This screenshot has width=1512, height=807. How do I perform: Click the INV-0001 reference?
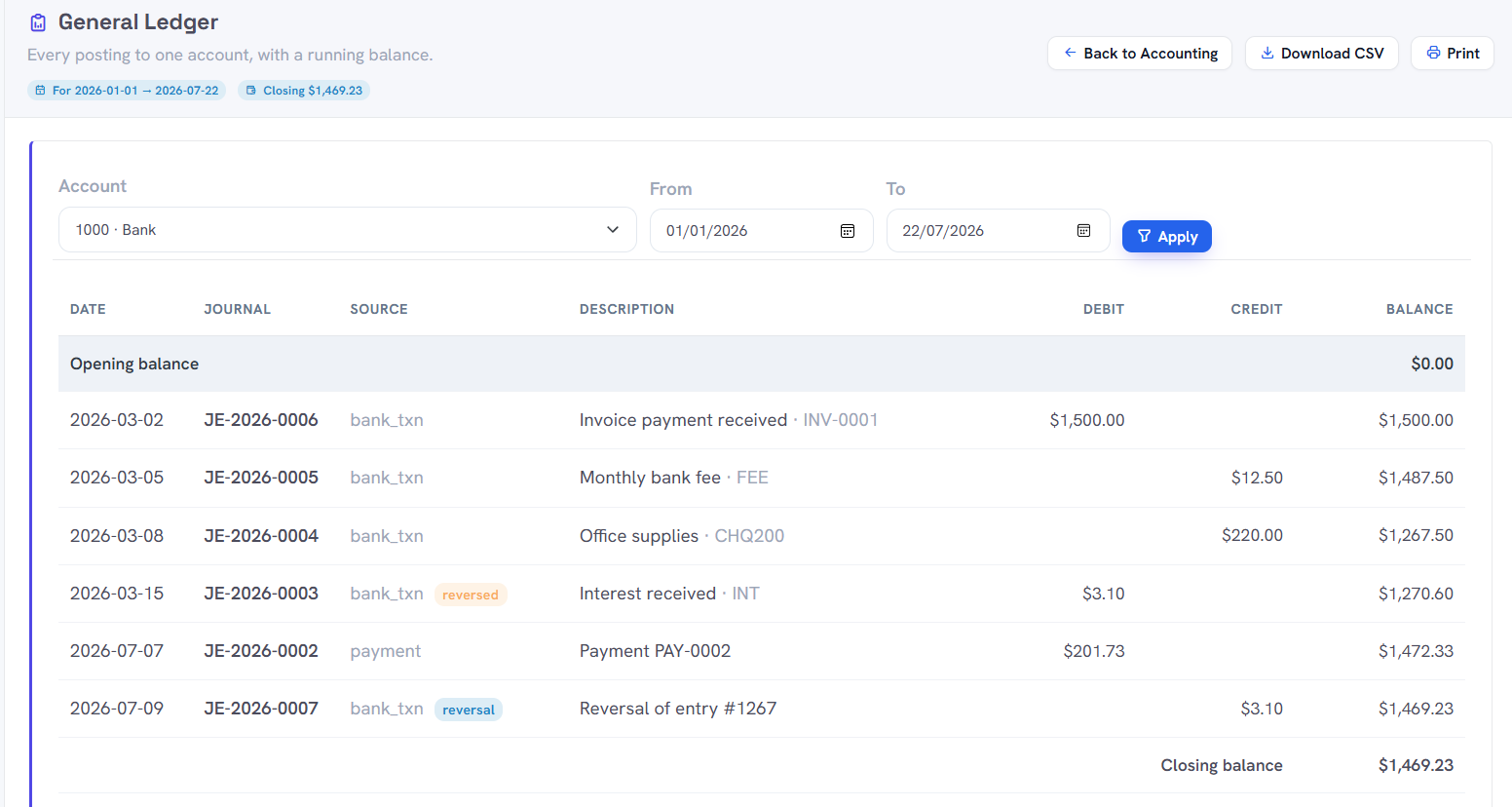point(841,420)
